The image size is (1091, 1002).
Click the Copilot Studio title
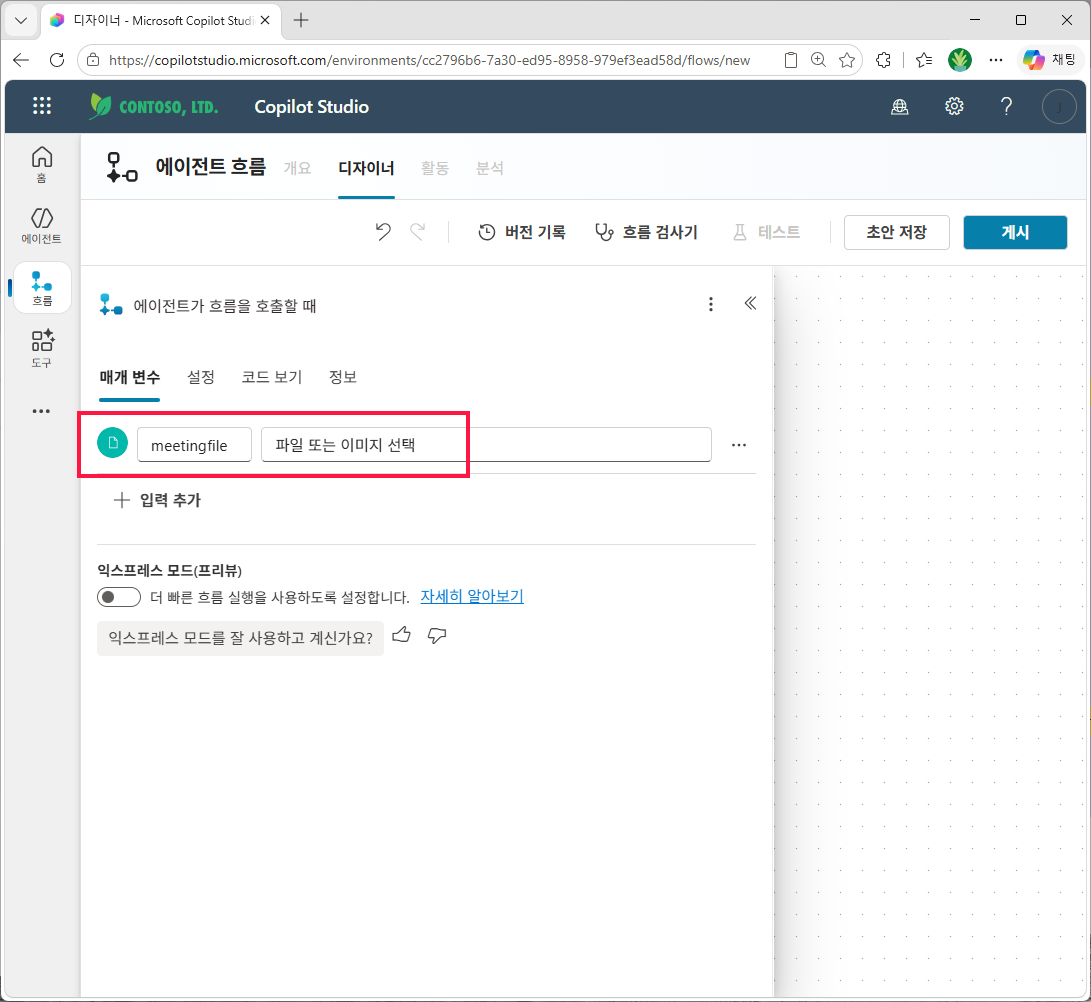point(312,106)
